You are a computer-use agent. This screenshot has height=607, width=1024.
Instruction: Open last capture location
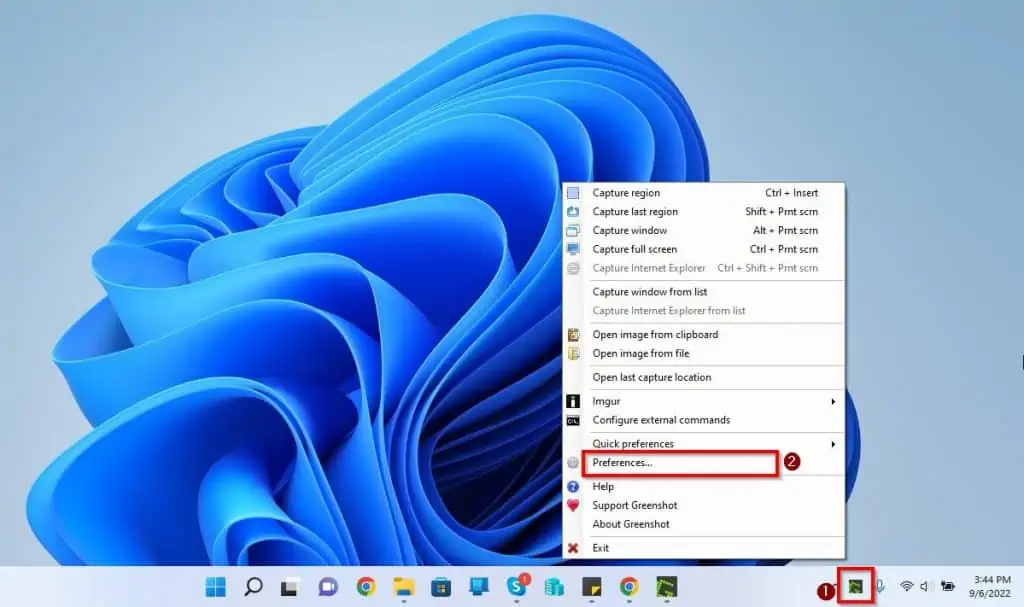[651, 378]
